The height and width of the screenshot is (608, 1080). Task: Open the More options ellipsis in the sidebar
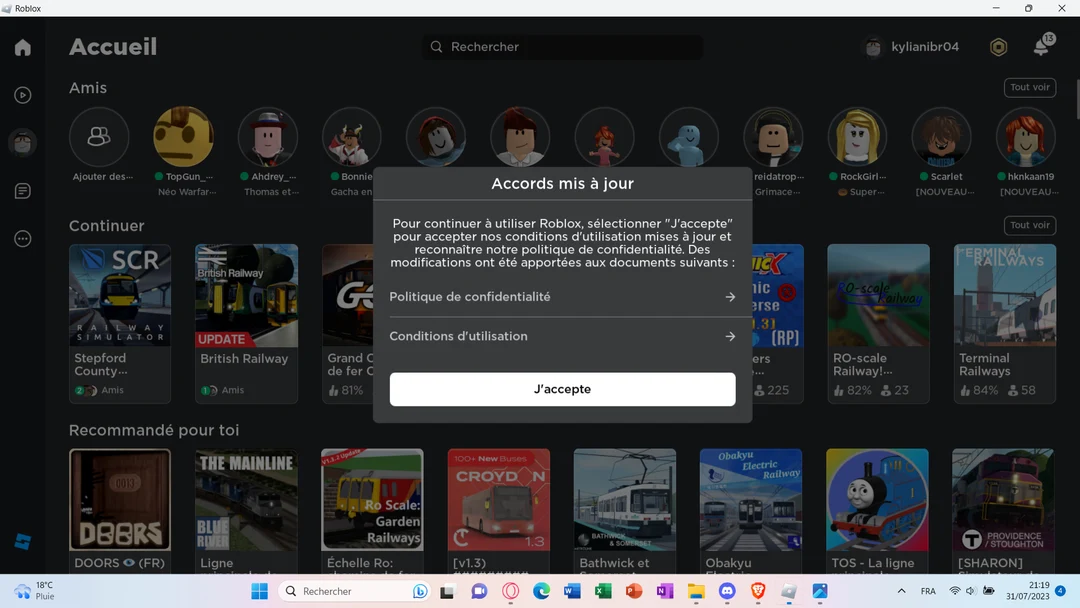point(22,238)
